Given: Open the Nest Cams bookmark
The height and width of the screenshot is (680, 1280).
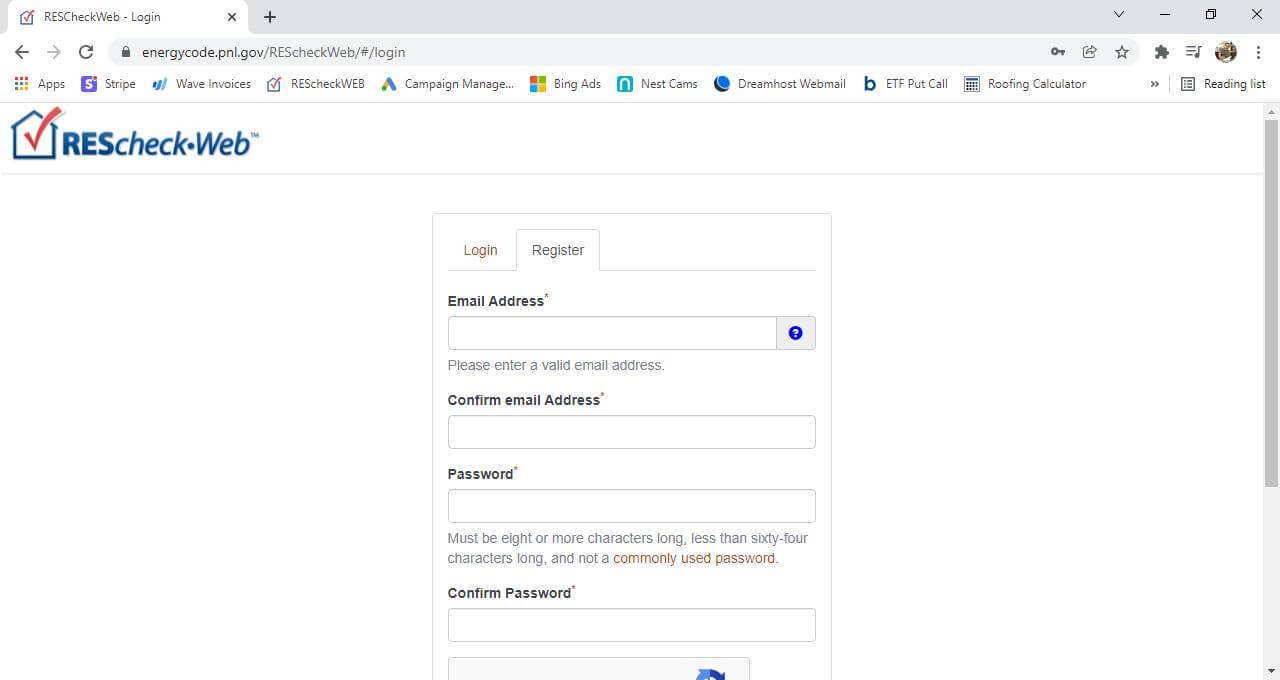Looking at the screenshot, I should pos(657,84).
